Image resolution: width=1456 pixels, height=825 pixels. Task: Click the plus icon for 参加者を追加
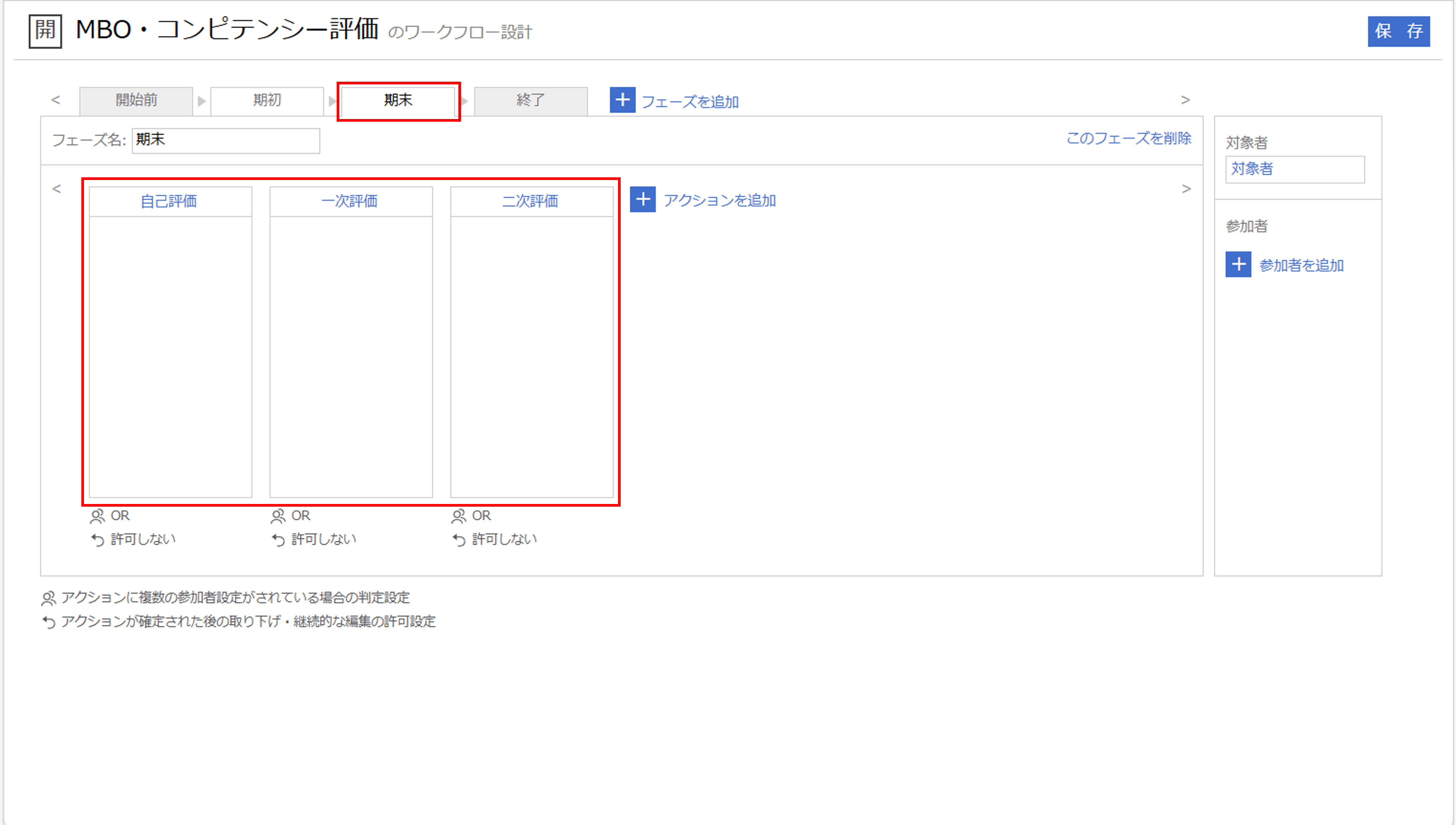coord(1238,264)
